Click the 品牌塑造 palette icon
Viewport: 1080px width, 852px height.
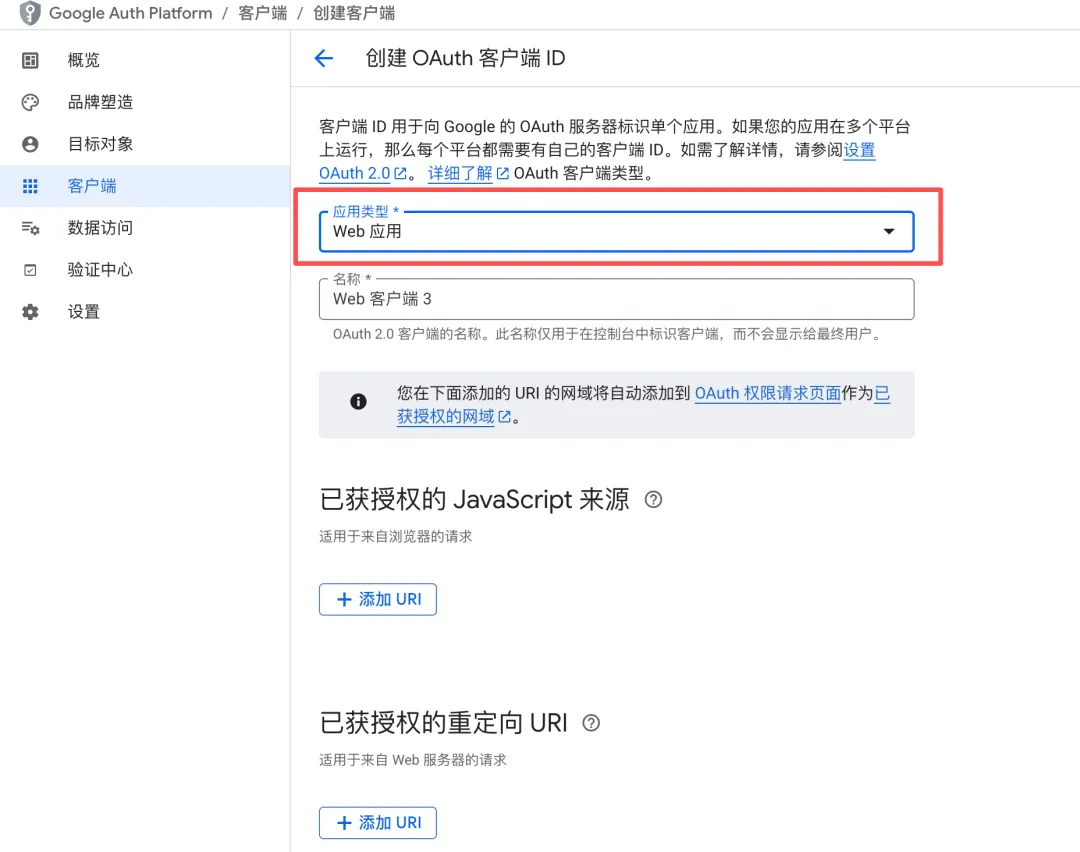coord(30,103)
